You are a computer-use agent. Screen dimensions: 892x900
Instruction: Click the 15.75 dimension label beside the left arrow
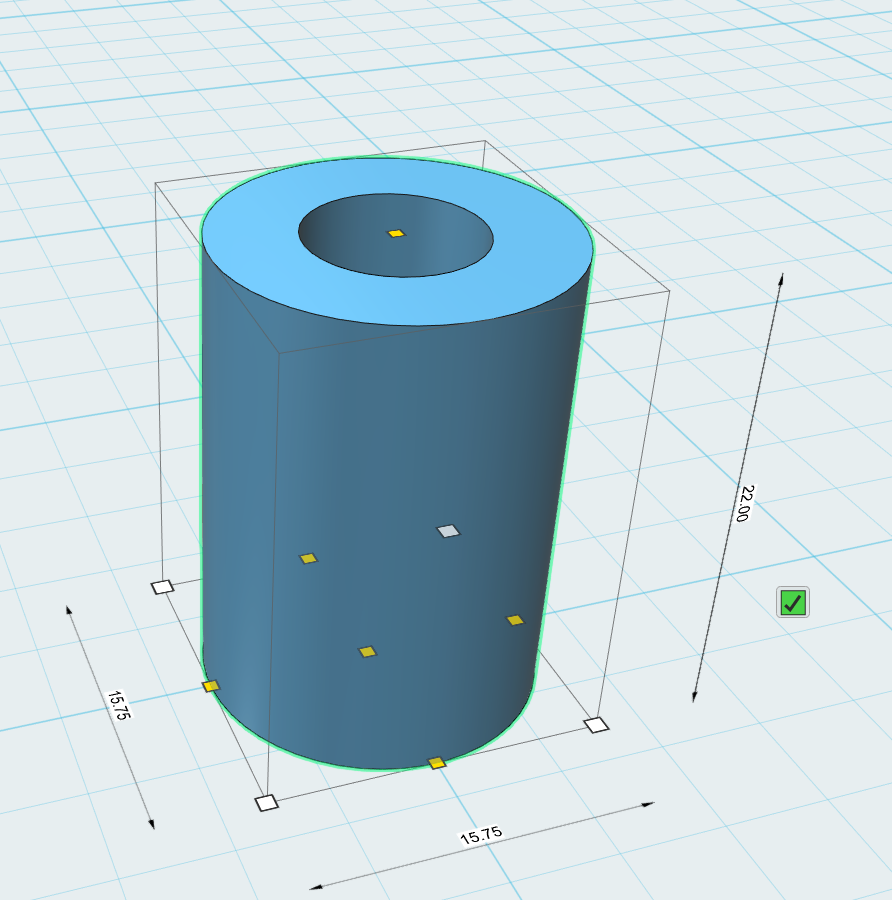tap(119, 704)
